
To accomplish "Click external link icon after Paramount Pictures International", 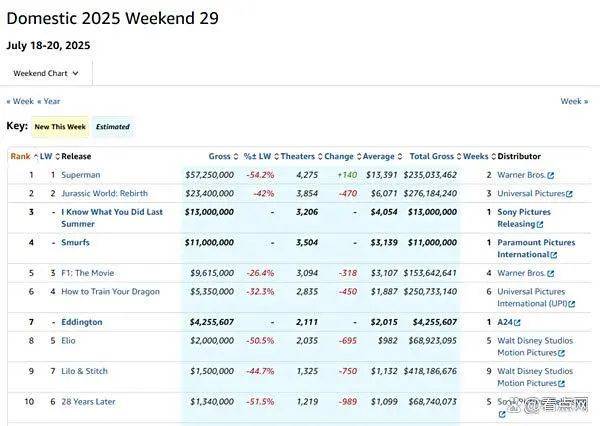I will point(554,255).
